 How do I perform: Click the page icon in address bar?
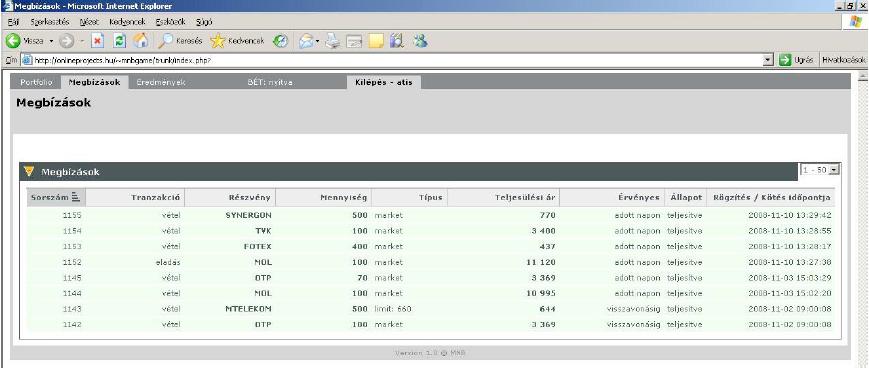27,60
